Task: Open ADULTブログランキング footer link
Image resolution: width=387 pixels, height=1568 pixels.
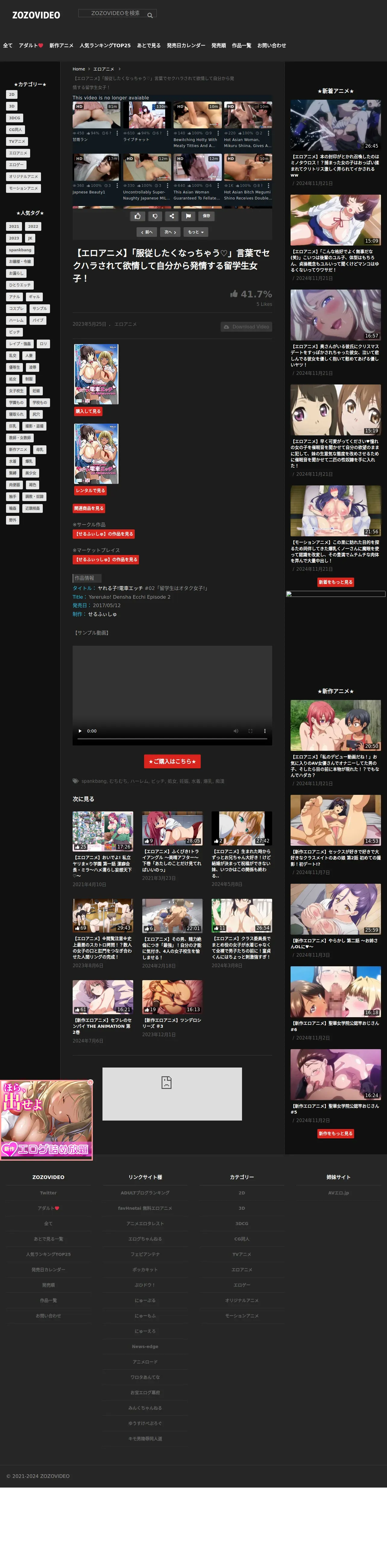Action: (145, 1193)
